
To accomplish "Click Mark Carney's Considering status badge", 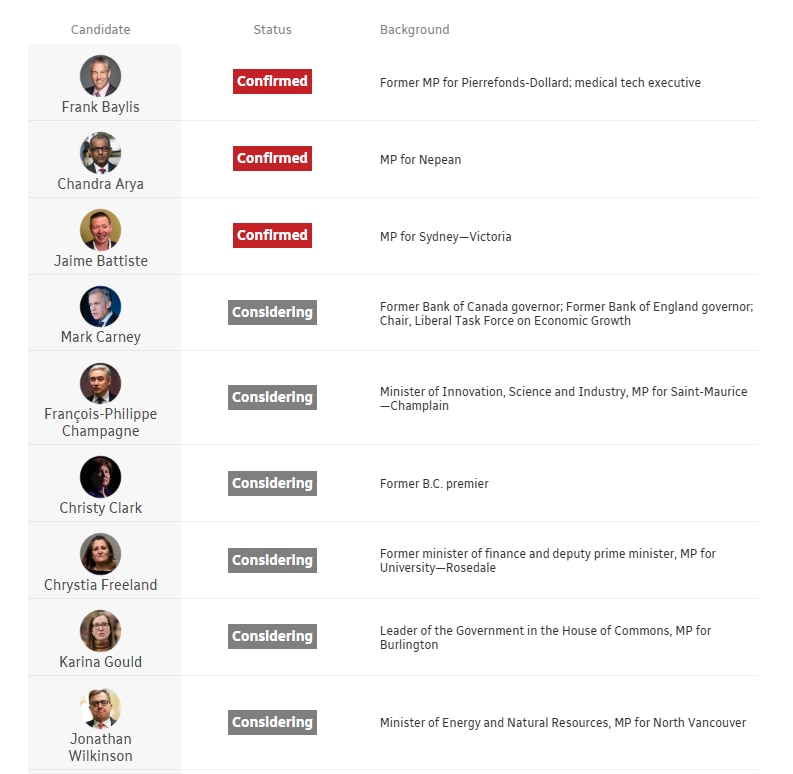I will 272,312.
